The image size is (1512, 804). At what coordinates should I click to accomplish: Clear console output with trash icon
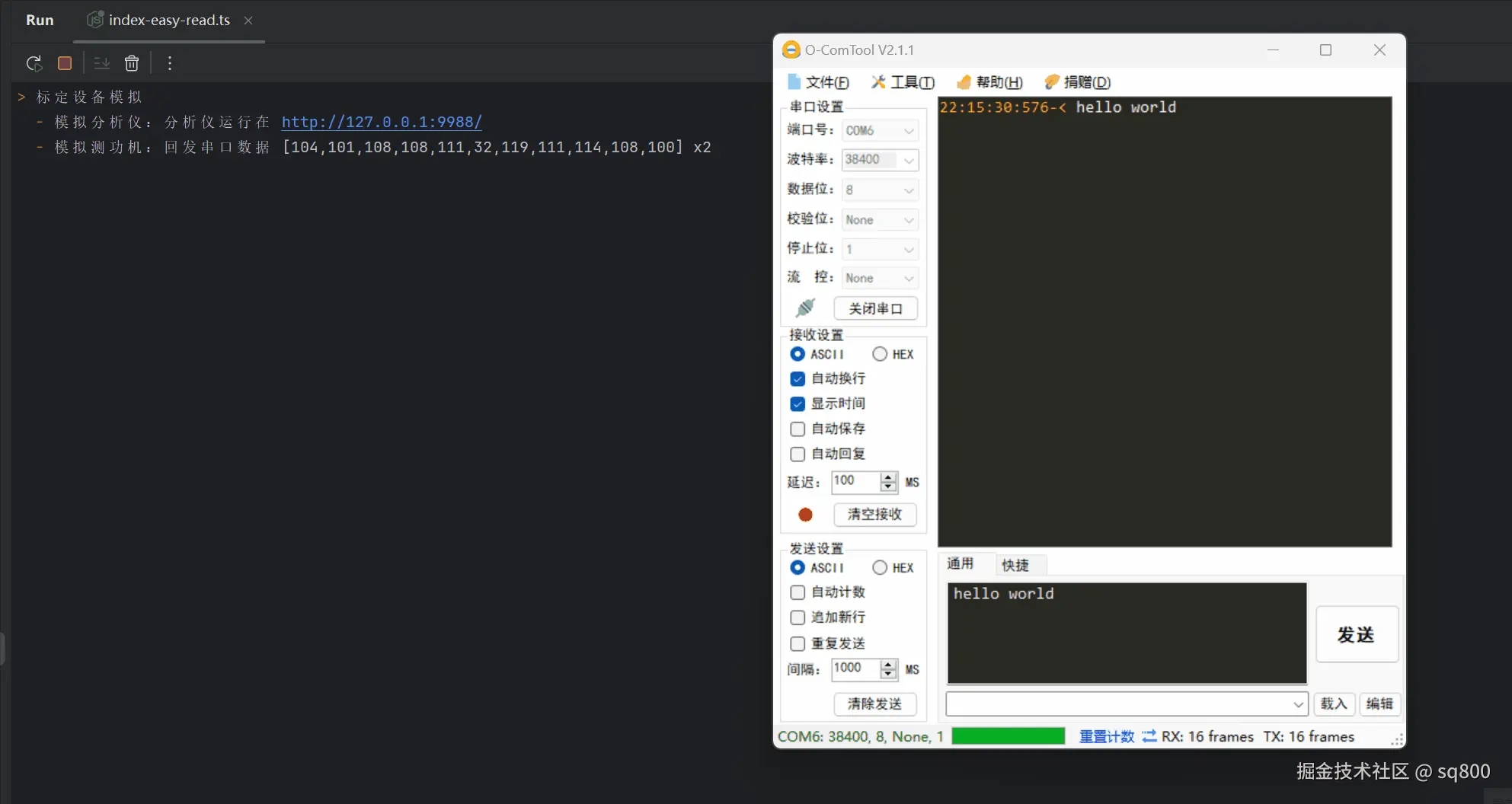click(132, 63)
